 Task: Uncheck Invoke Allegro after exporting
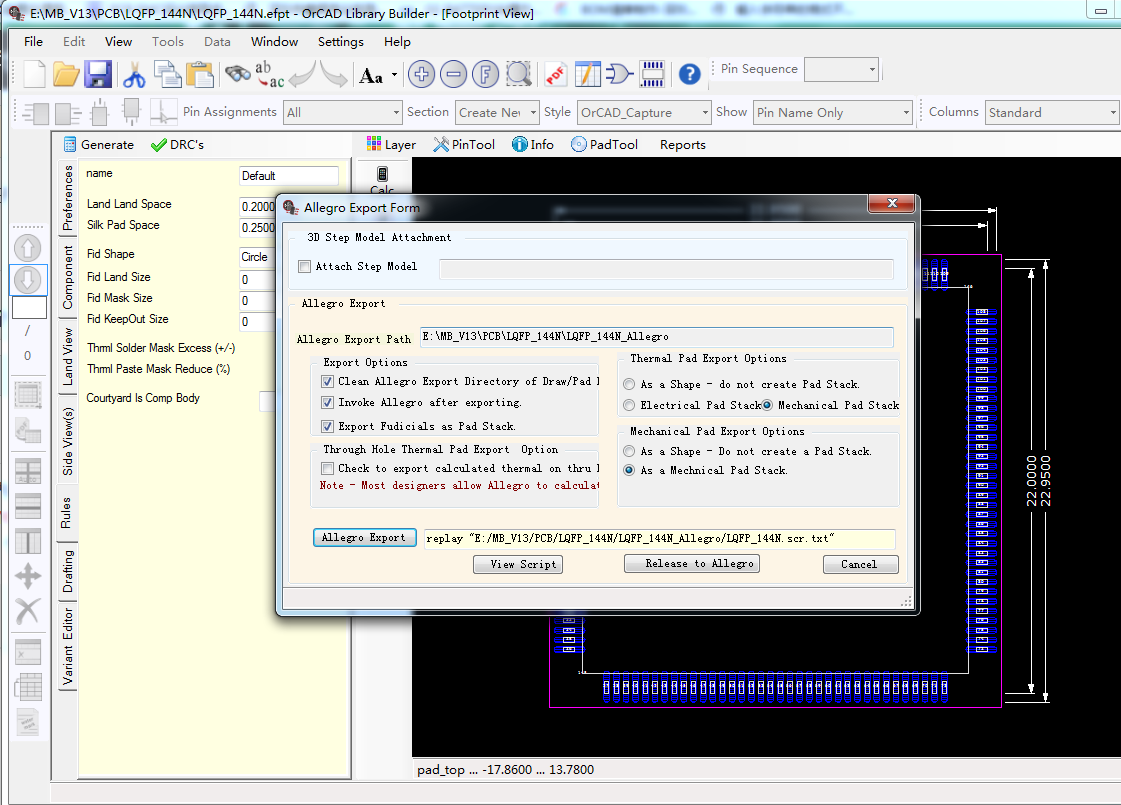(328, 403)
